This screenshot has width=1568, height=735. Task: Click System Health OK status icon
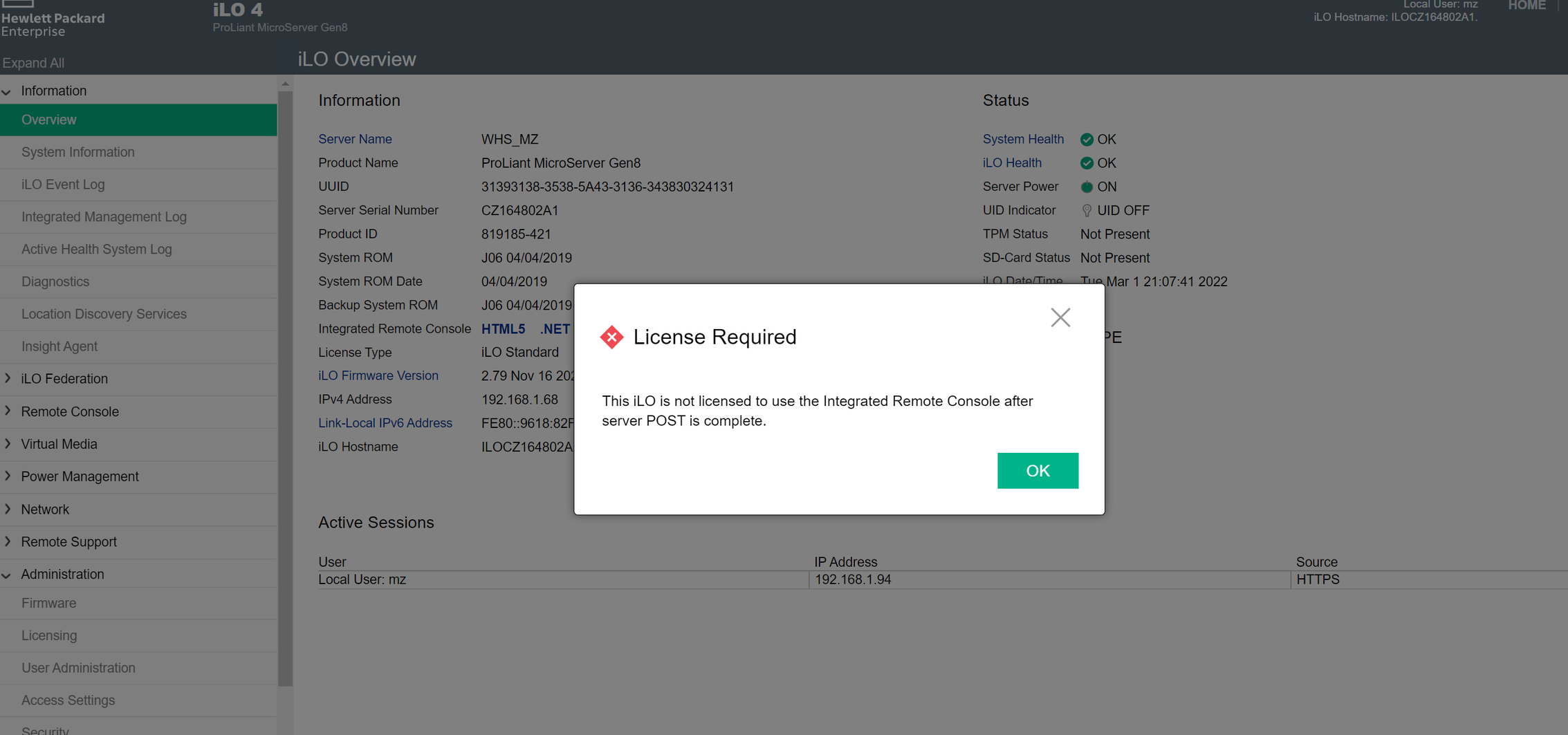coord(1087,140)
